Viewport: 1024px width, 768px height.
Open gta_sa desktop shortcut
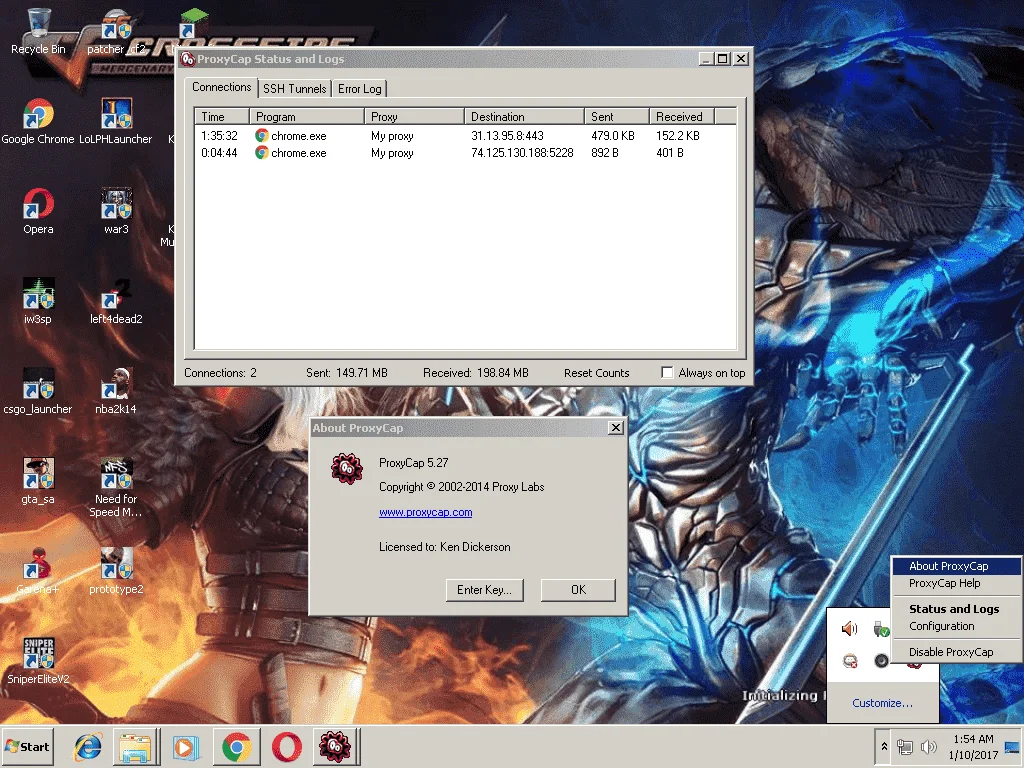click(x=38, y=482)
